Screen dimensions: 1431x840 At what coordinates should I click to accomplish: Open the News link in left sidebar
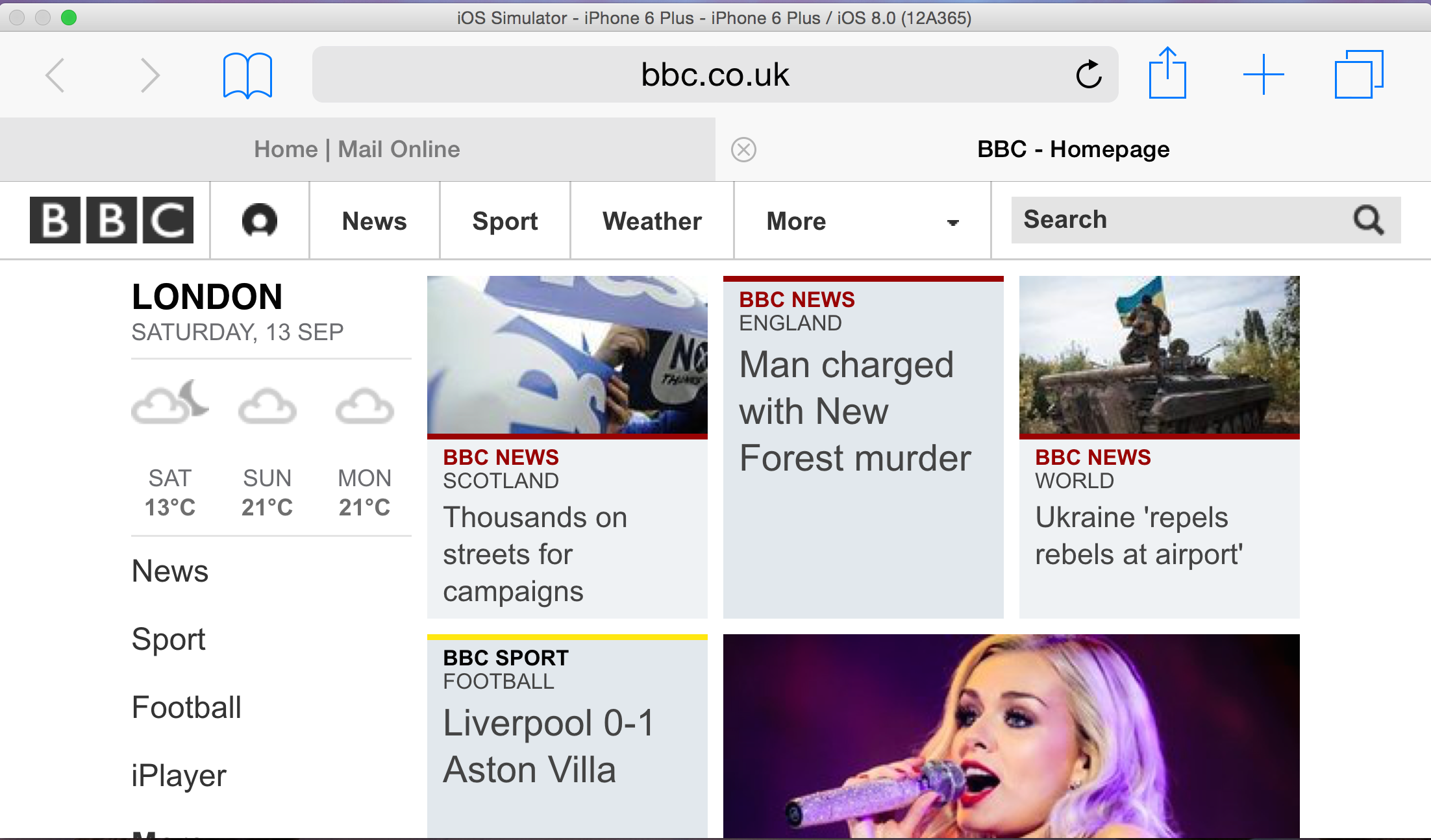pos(170,571)
